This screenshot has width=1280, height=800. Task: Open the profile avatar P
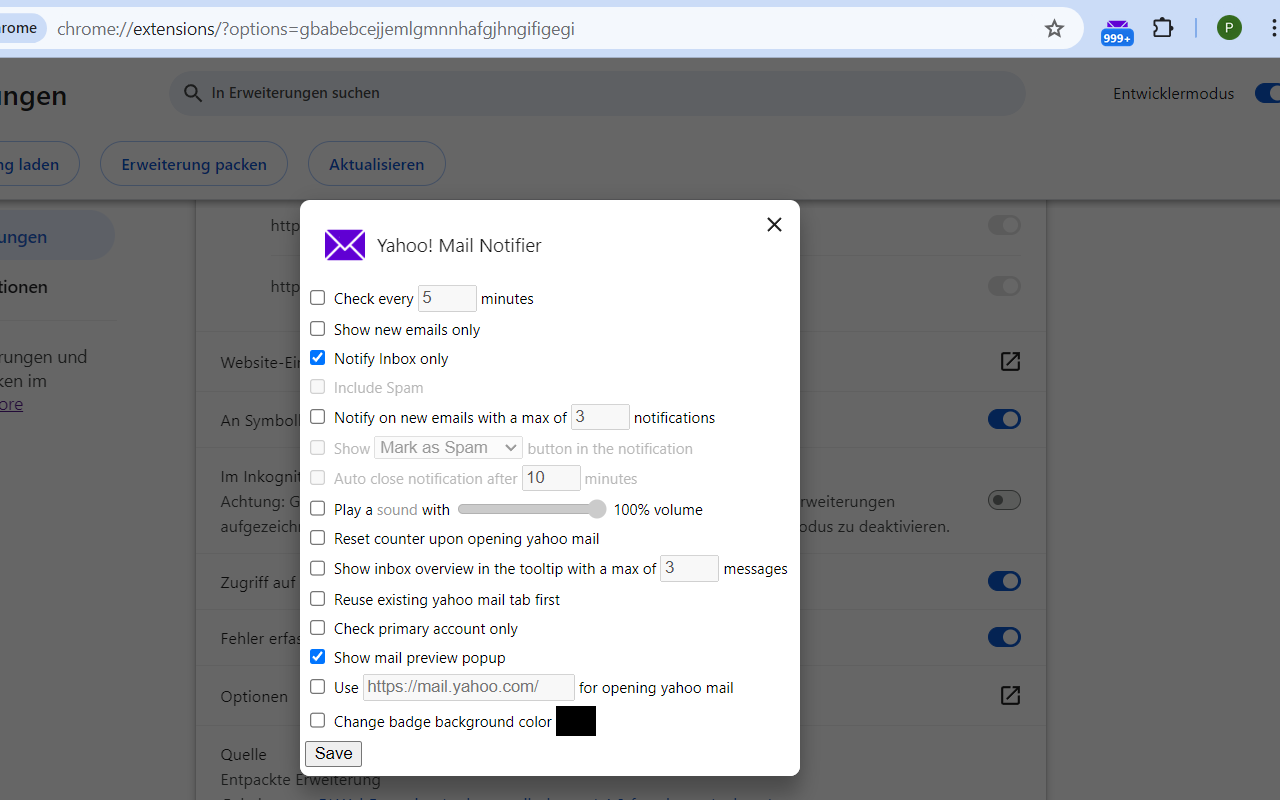point(1229,28)
